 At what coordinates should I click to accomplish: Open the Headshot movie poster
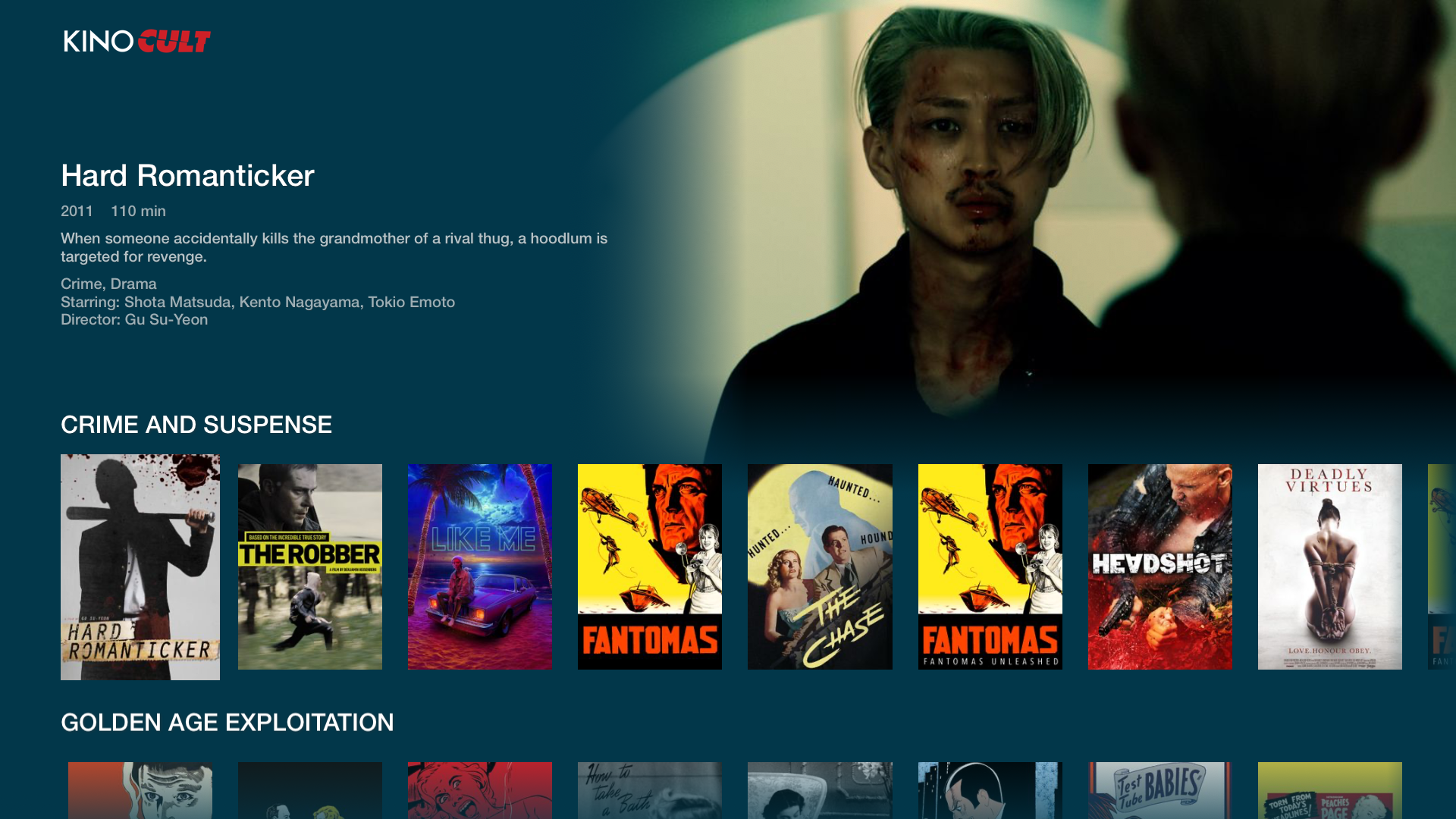(1159, 566)
